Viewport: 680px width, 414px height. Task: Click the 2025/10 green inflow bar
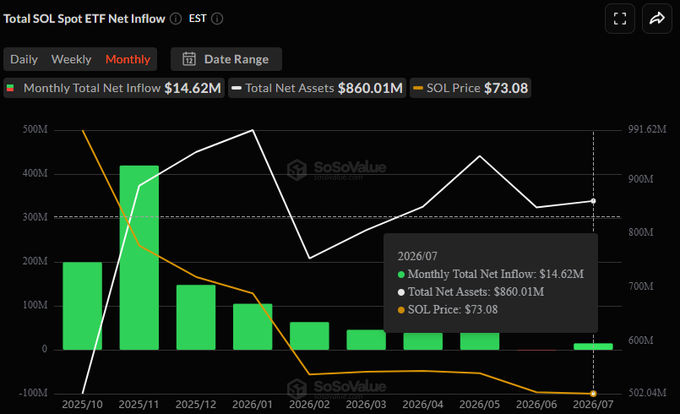coord(82,306)
